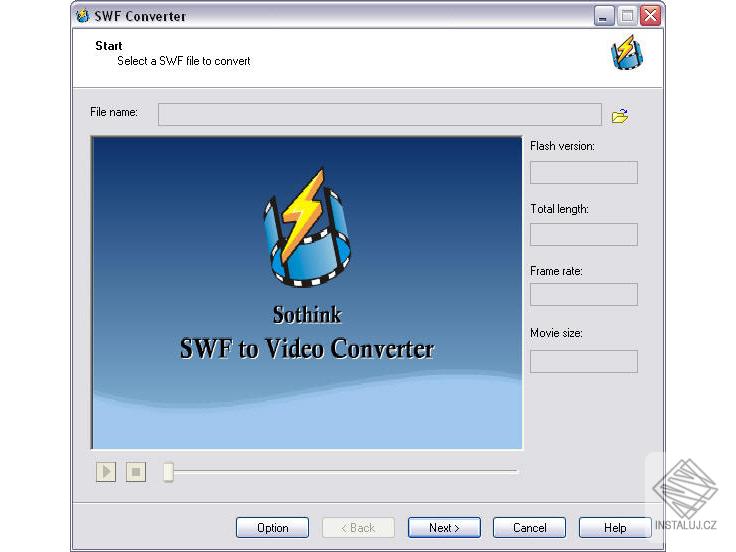Click the Frame rate field
Viewport: 736px width, 552px height.
click(x=584, y=294)
